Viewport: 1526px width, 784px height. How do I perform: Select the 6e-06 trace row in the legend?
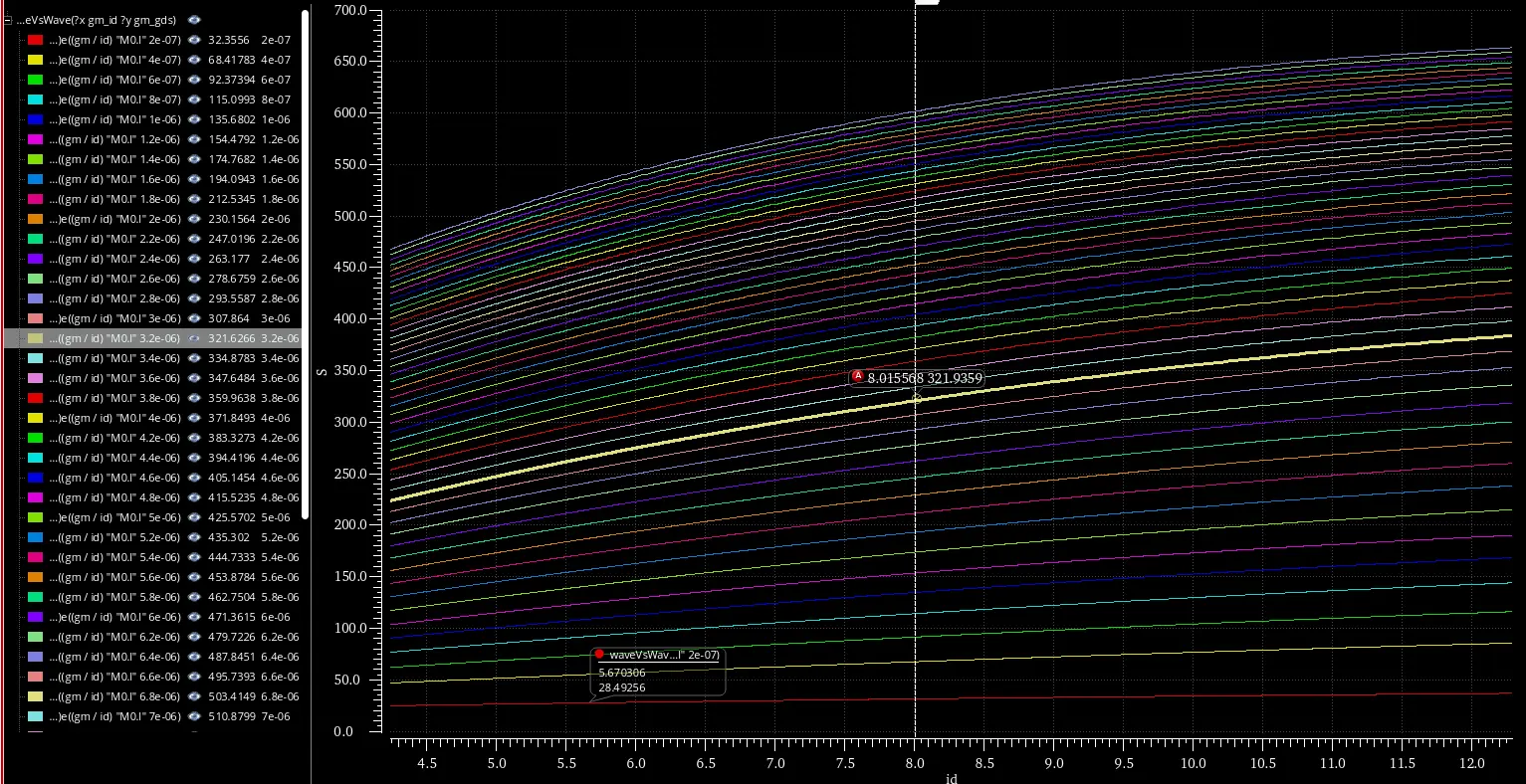(151, 617)
